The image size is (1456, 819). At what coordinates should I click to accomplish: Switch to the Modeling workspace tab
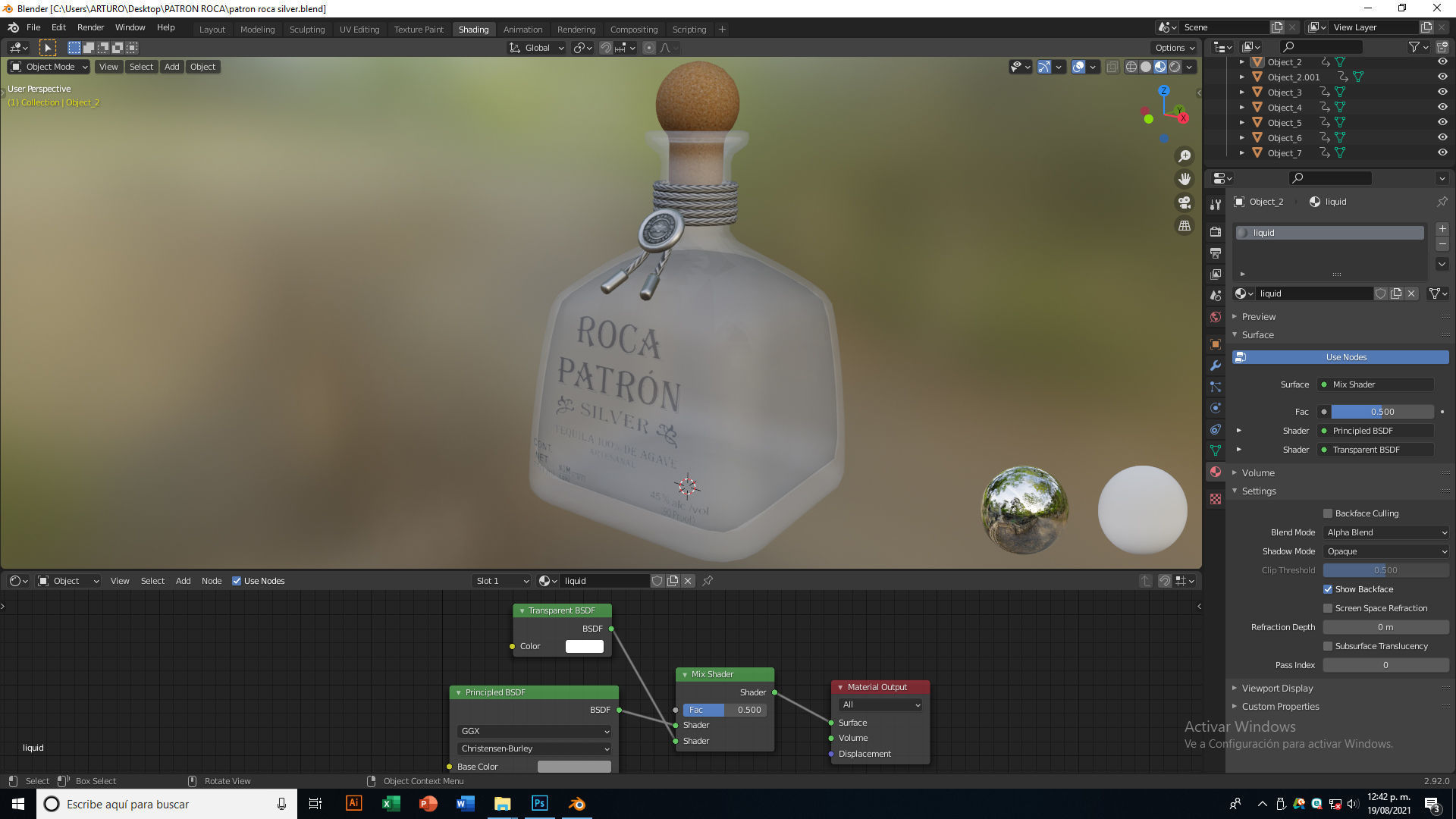click(257, 30)
